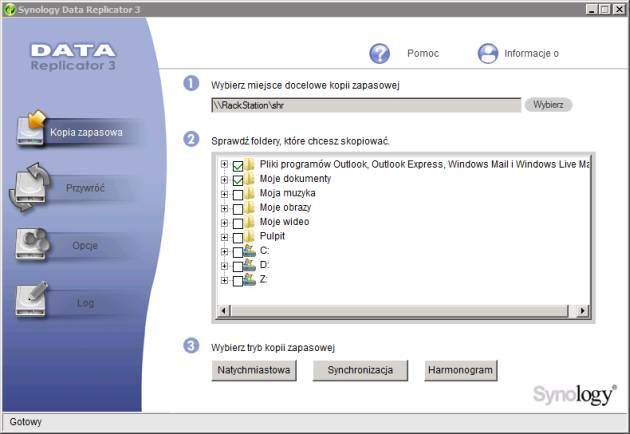
Task: Check the Moja muzyka checkbox
Action: (x=238, y=195)
